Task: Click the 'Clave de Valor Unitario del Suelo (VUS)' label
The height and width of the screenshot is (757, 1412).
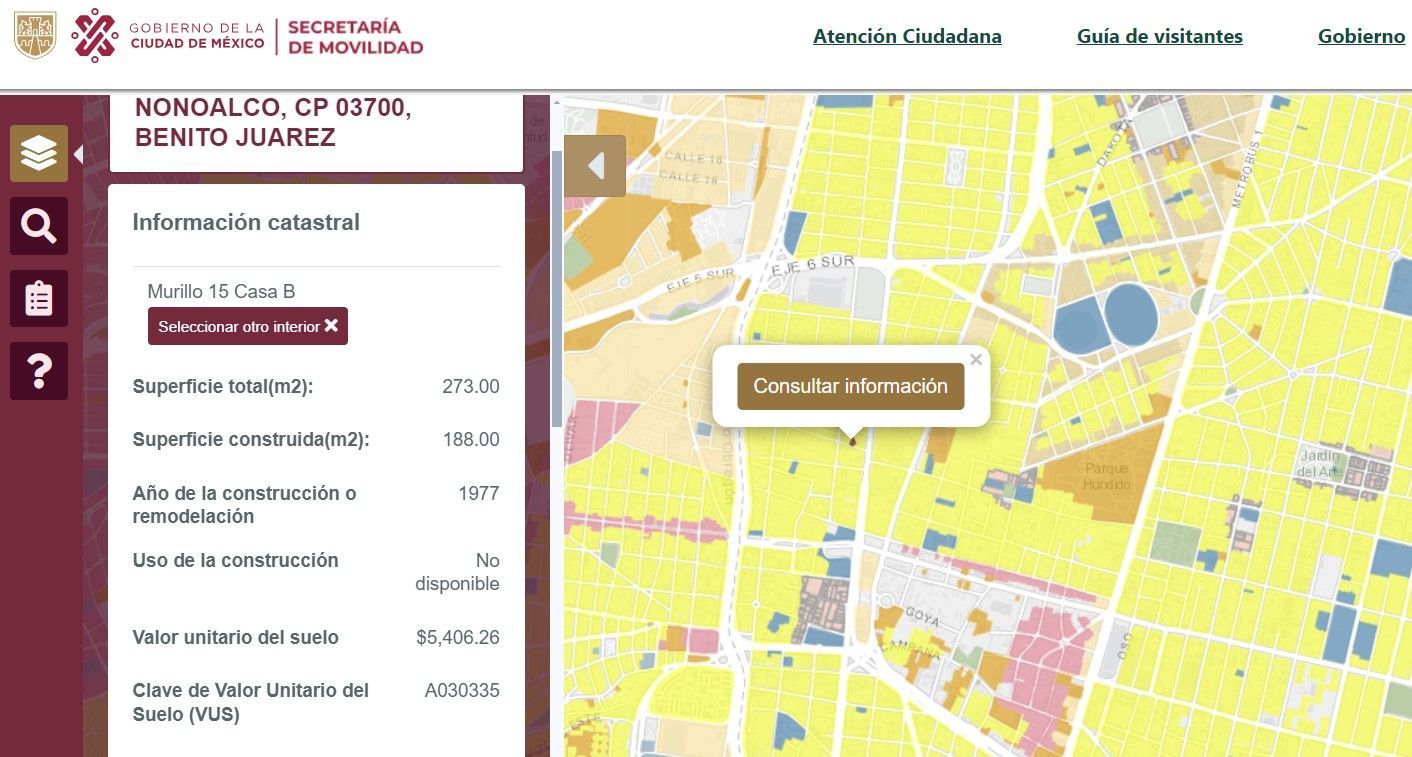Action: pyautogui.click(x=251, y=702)
